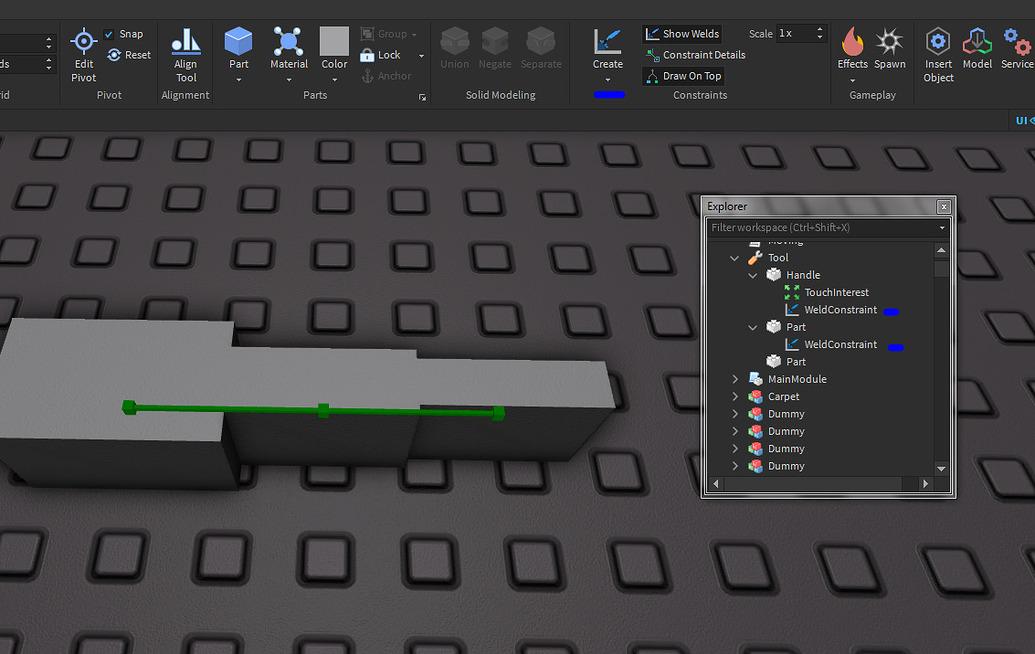Select the Edit Pivot tool
Image resolution: width=1035 pixels, height=654 pixels.
click(x=84, y=55)
